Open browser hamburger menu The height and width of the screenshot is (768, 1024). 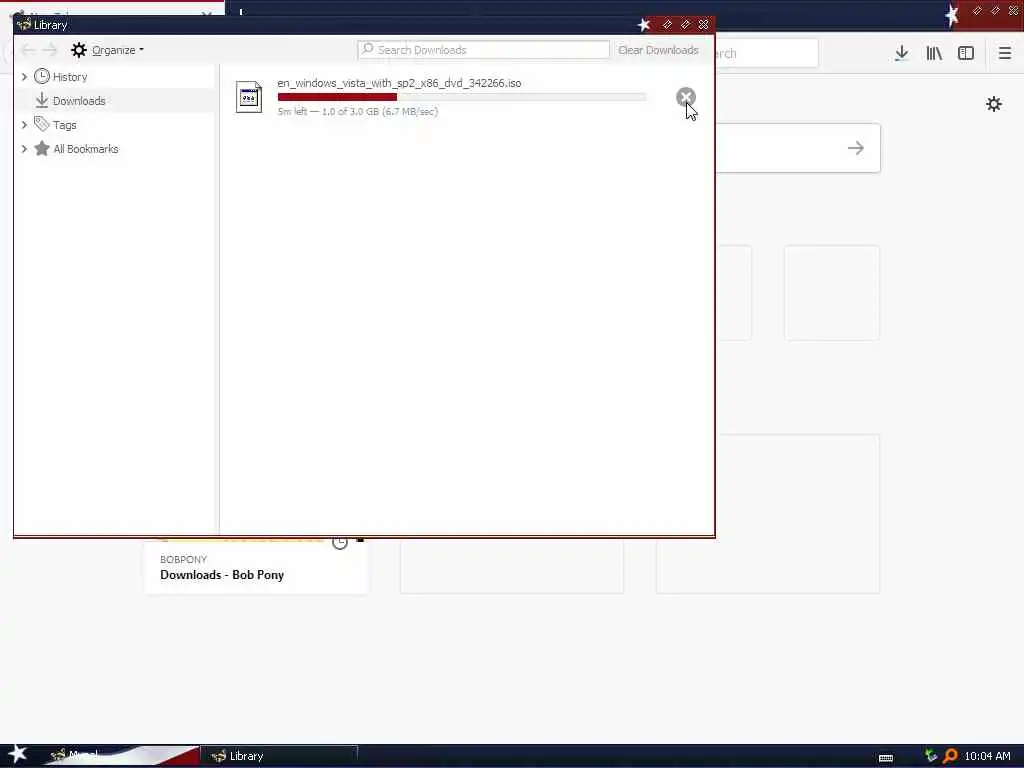(1004, 53)
